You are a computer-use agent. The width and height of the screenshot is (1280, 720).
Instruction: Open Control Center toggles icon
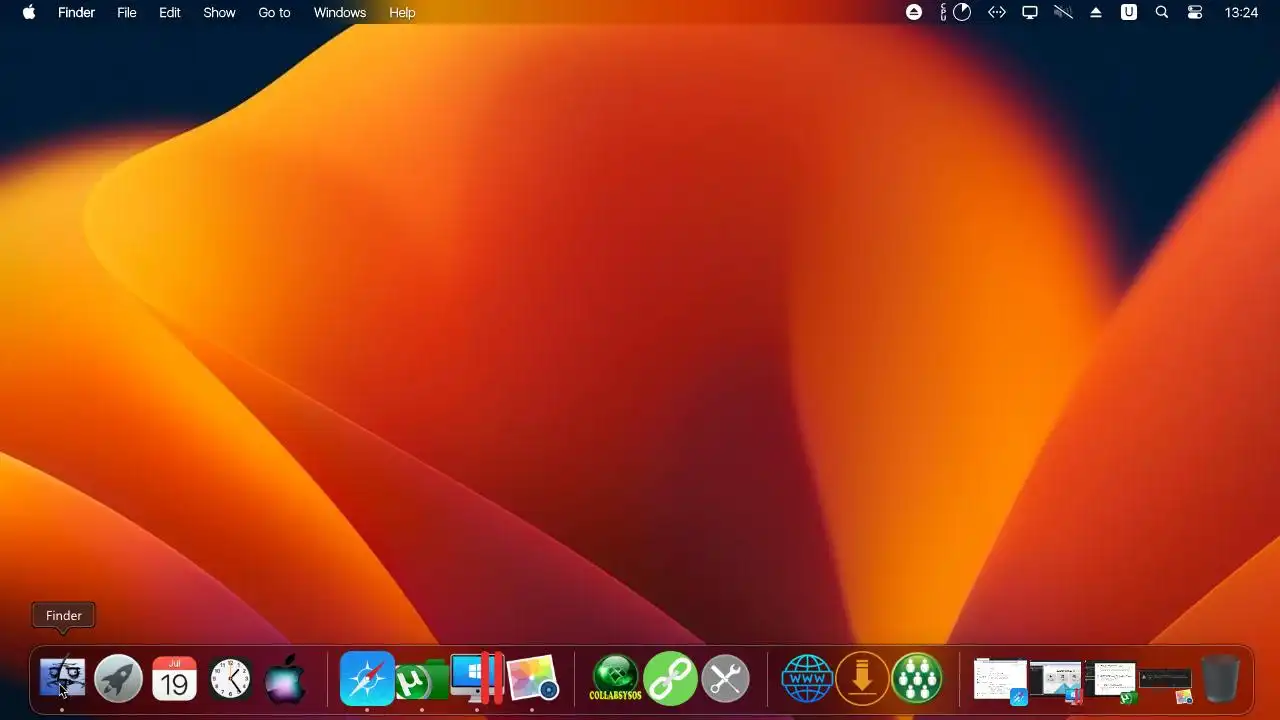pyautogui.click(x=1195, y=12)
